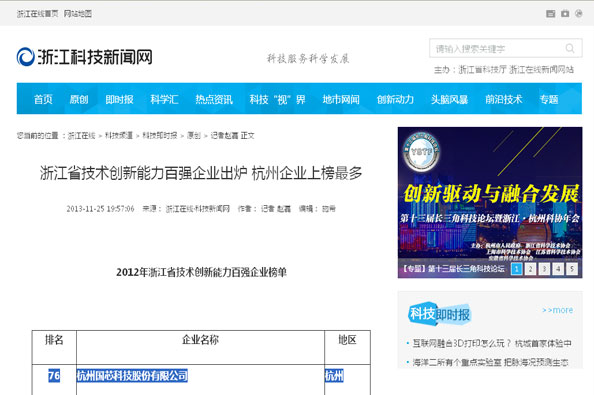594x395 pixels.
Task: Open the 头脑风暴 navigation item
Action: 449,99
